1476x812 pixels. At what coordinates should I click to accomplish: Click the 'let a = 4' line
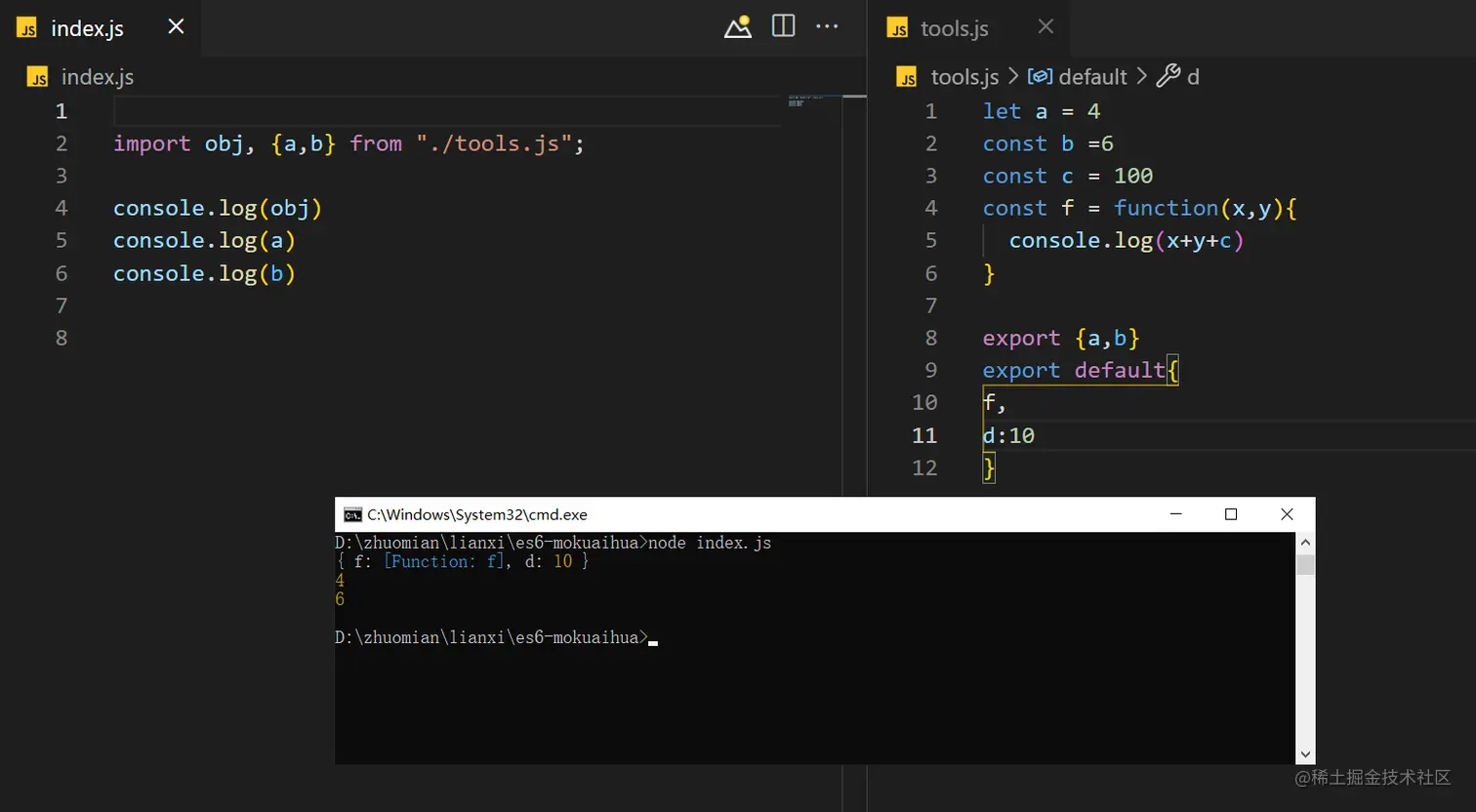click(x=1042, y=111)
